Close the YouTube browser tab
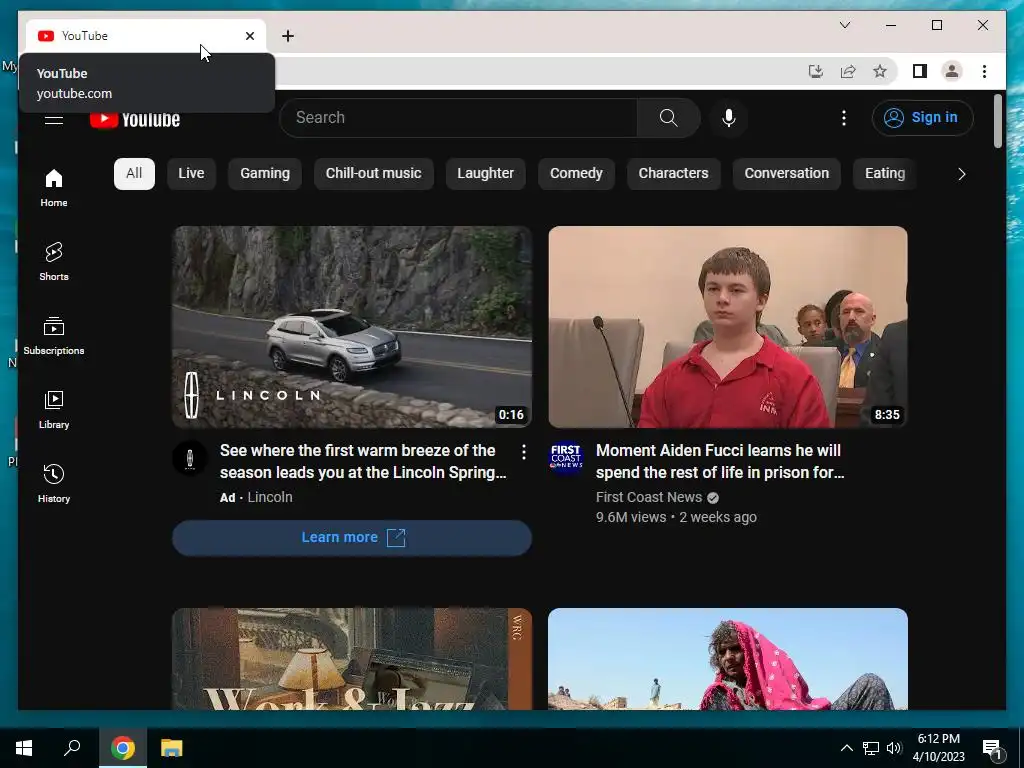The image size is (1024, 768). [x=249, y=36]
